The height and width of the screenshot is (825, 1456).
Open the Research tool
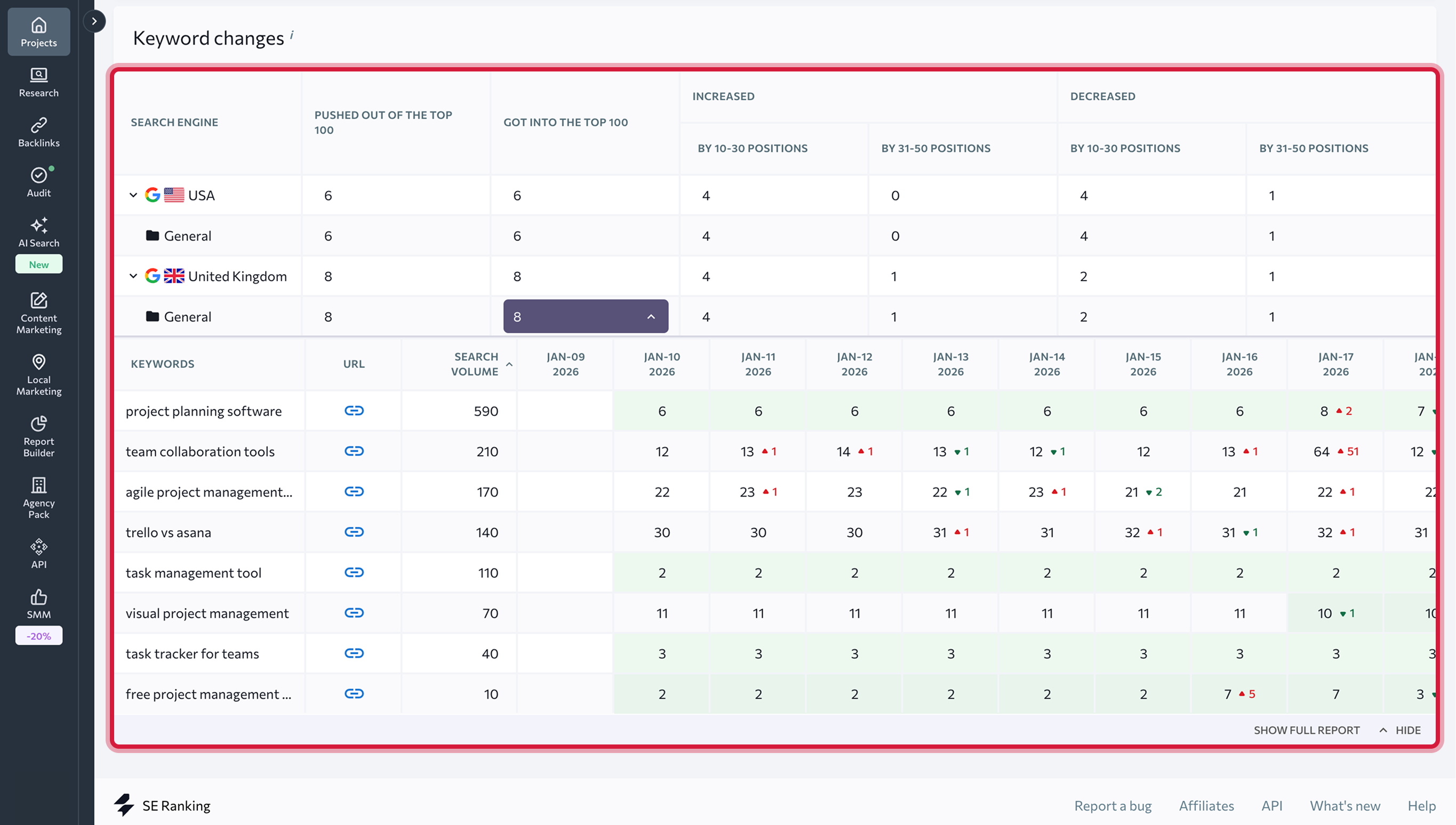click(38, 82)
